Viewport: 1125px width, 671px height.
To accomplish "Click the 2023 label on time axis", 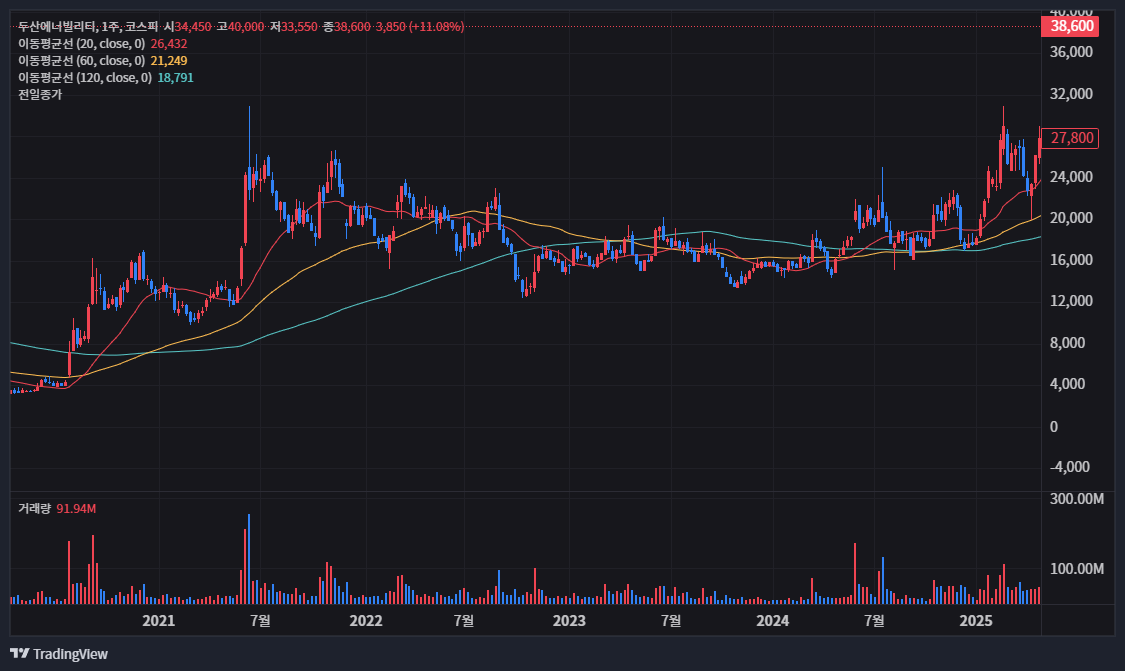I will click(569, 621).
